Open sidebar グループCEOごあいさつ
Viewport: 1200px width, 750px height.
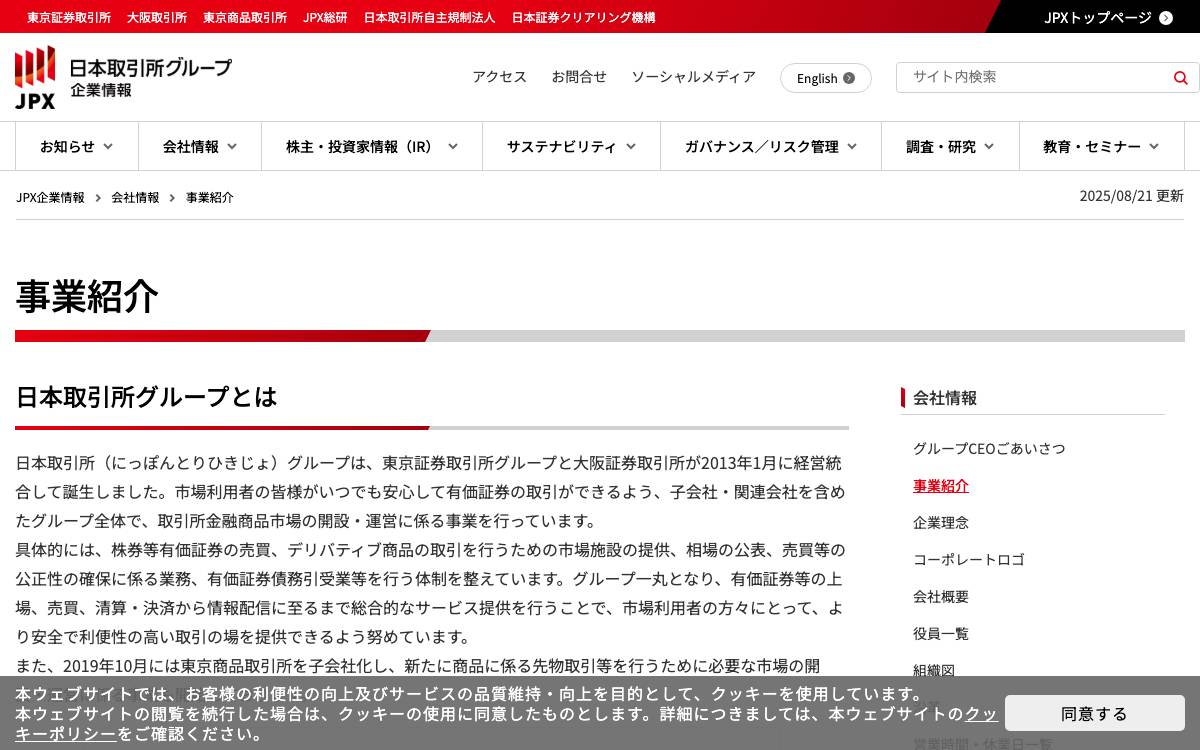989,449
